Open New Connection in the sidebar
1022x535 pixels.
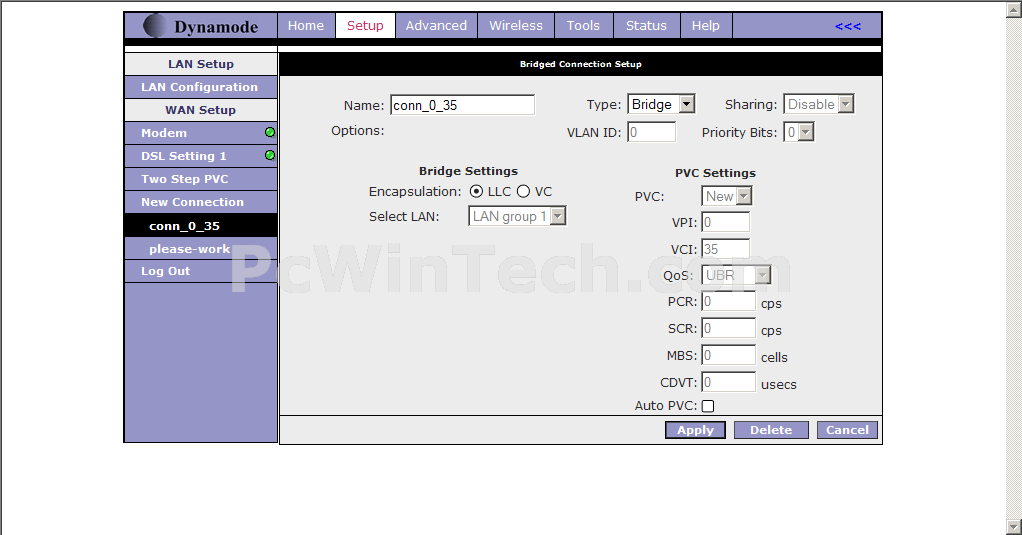click(201, 202)
